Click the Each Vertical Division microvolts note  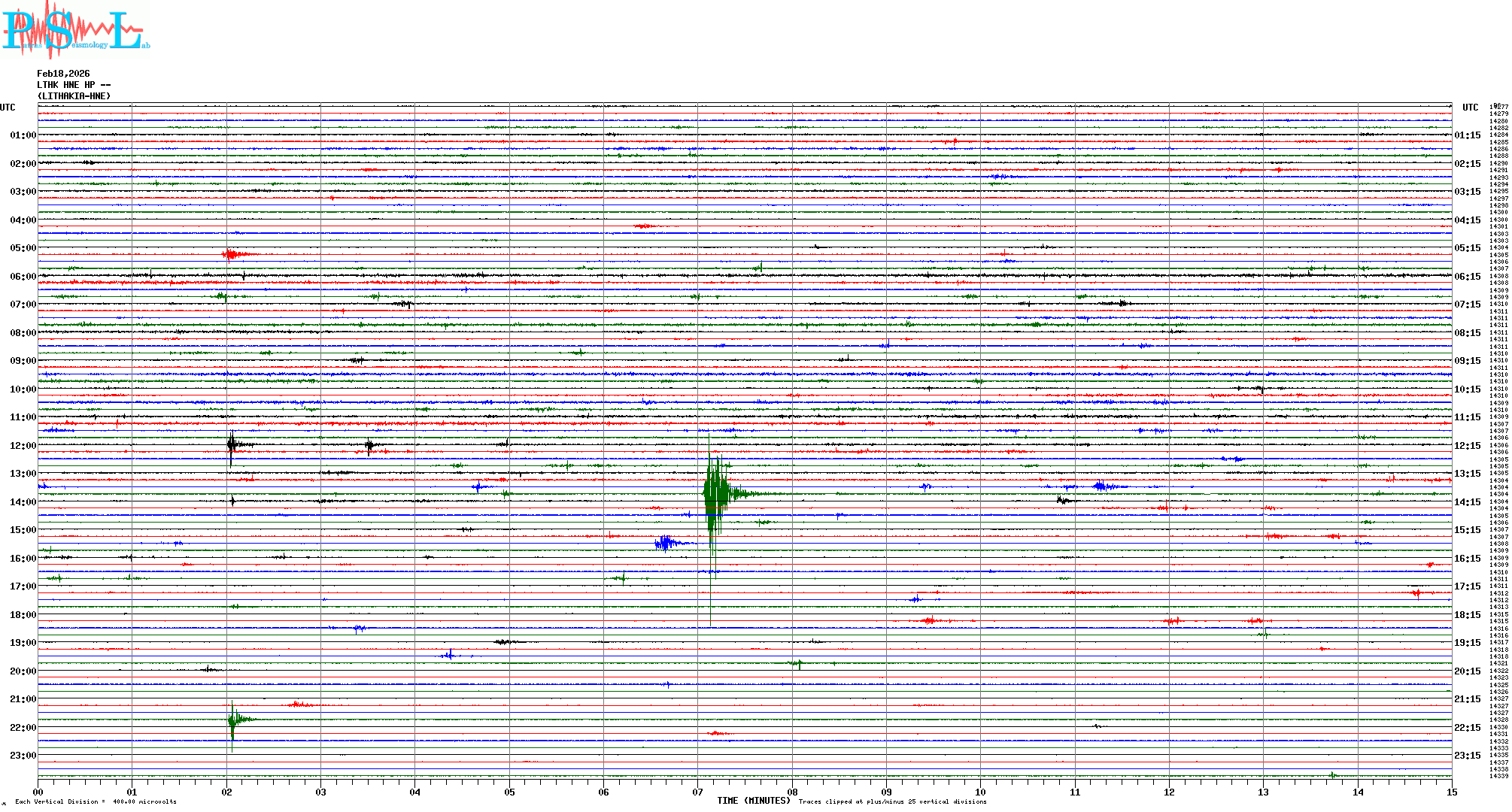(96, 801)
